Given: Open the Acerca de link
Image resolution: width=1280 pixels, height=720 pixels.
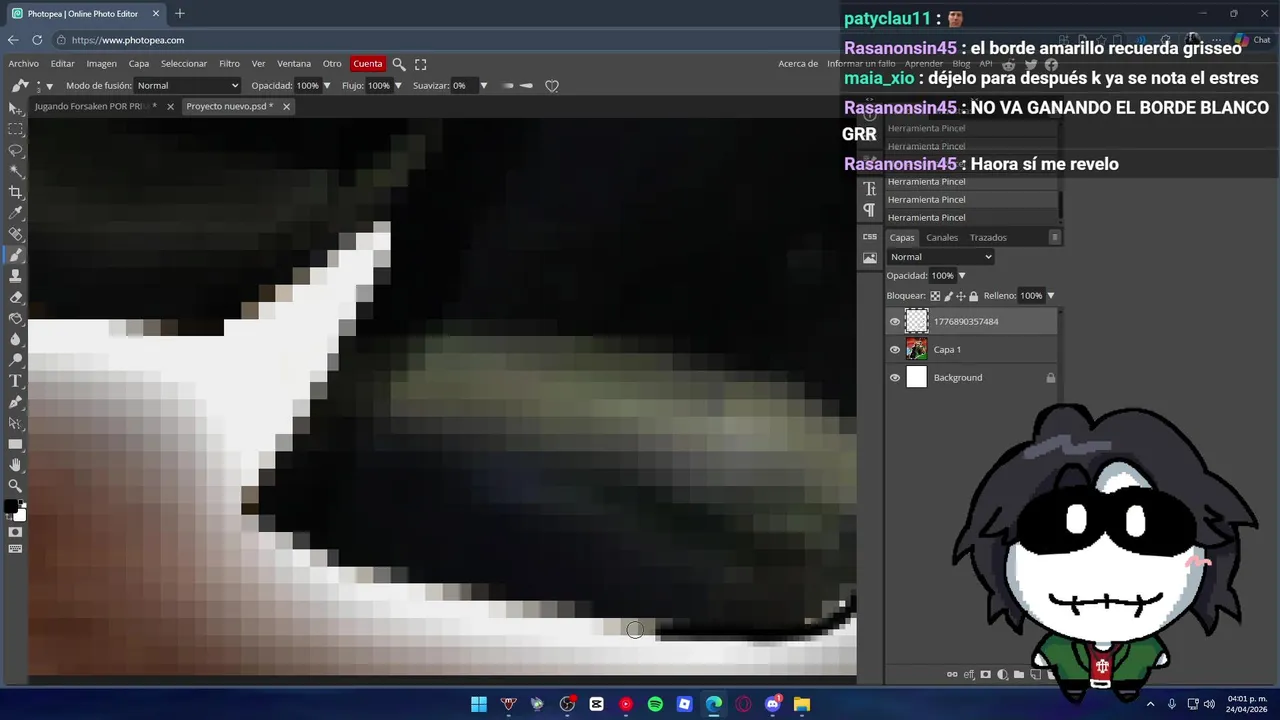Looking at the screenshot, I should pos(798,64).
